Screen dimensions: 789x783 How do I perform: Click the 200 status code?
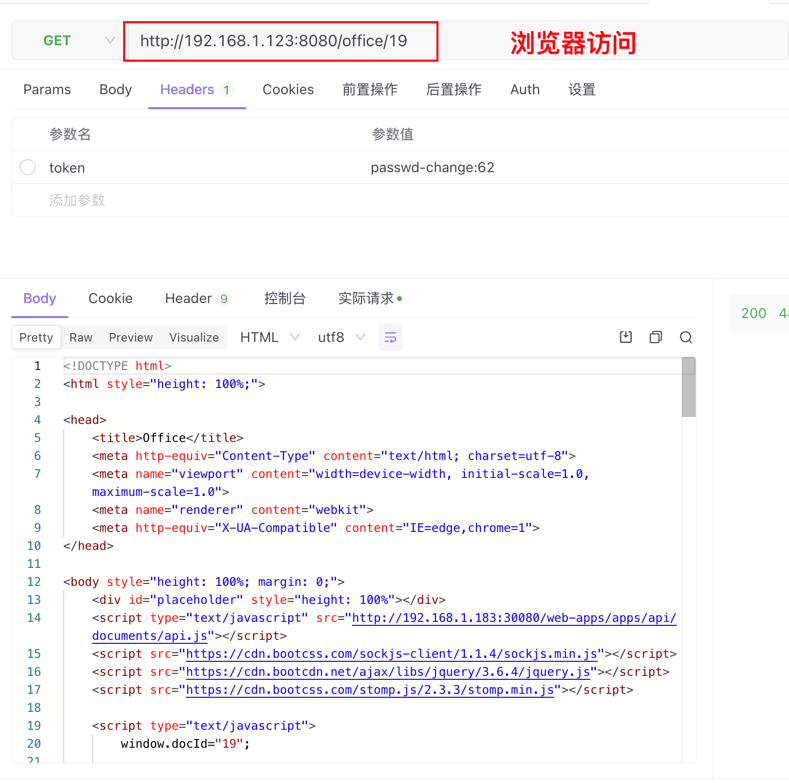(x=753, y=313)
